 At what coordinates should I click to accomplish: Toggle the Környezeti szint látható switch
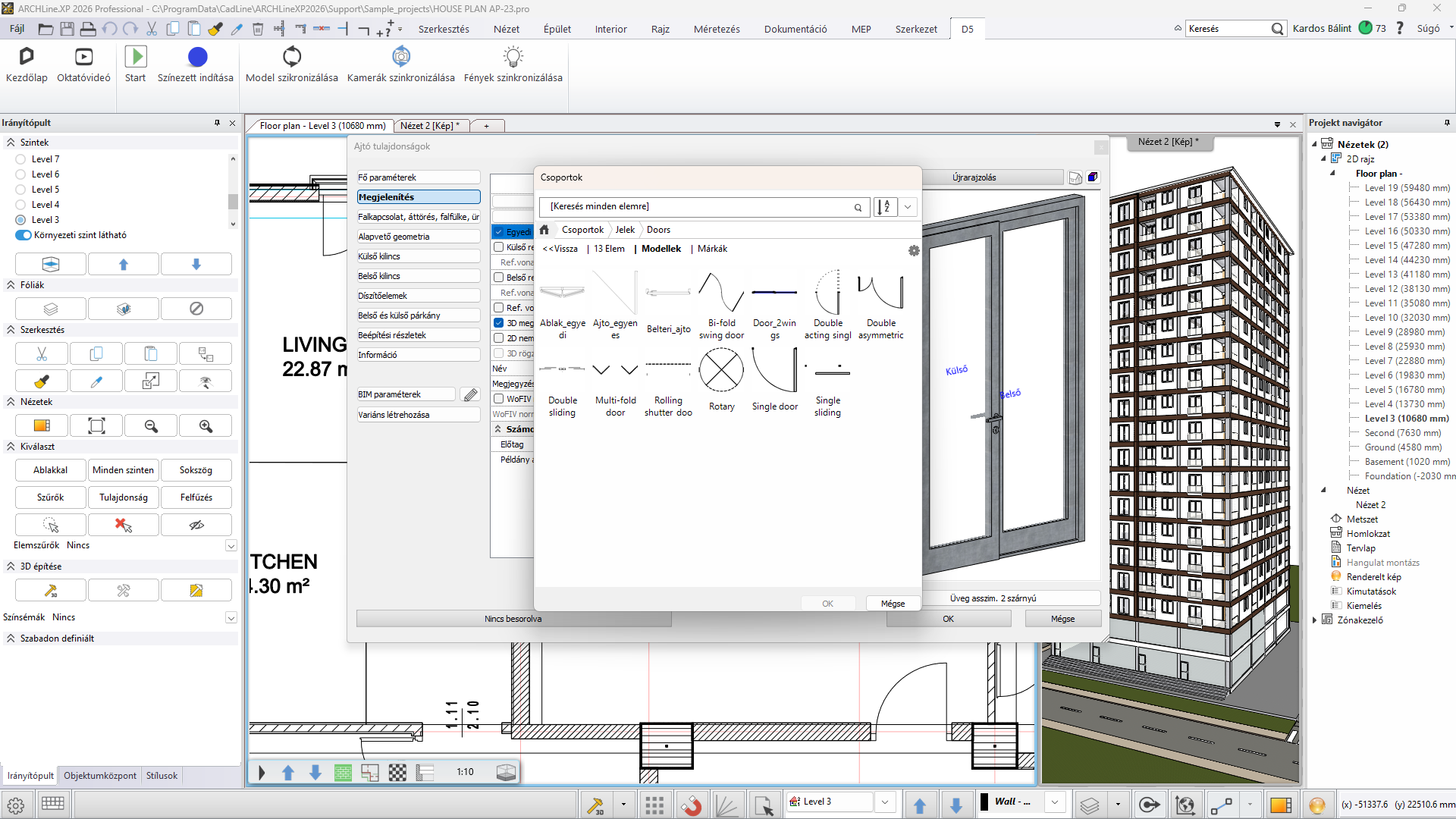pos(23,235)
